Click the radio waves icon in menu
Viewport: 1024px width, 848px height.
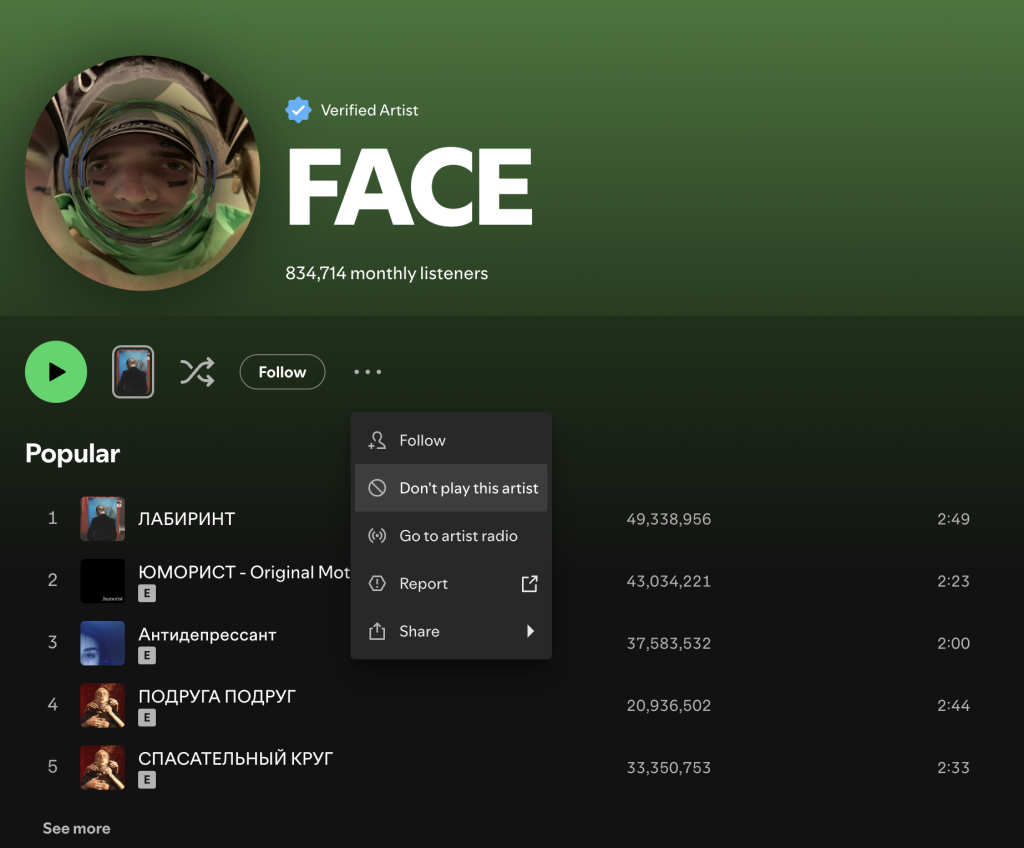(x=377, y=536)
